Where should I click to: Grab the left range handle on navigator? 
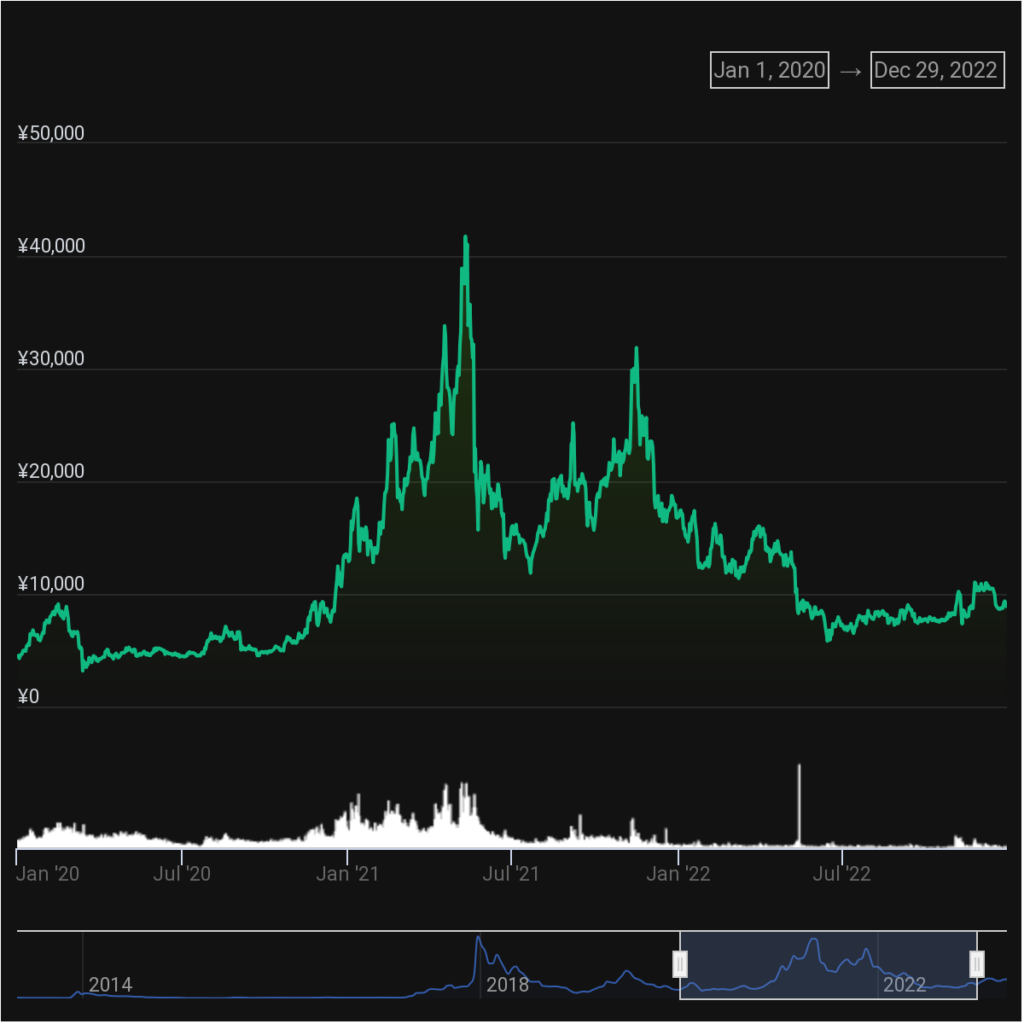pyautogui.click(x=680, y=964)
